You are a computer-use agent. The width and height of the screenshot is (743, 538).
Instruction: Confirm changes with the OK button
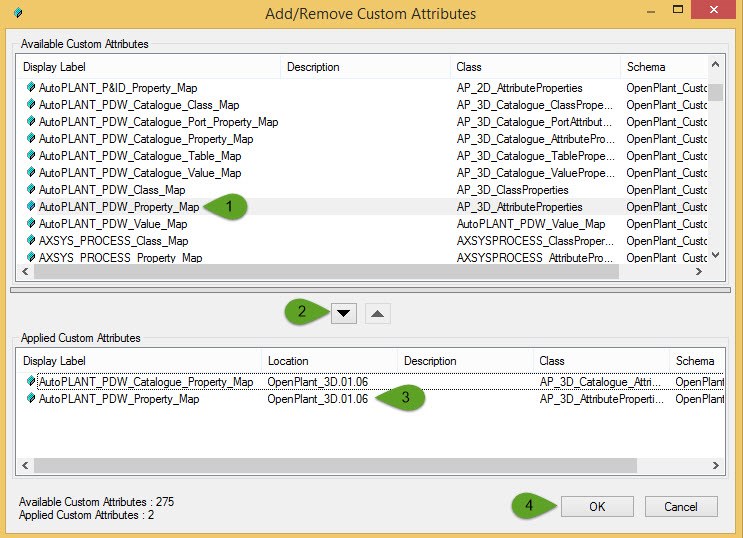pos(597,507)
